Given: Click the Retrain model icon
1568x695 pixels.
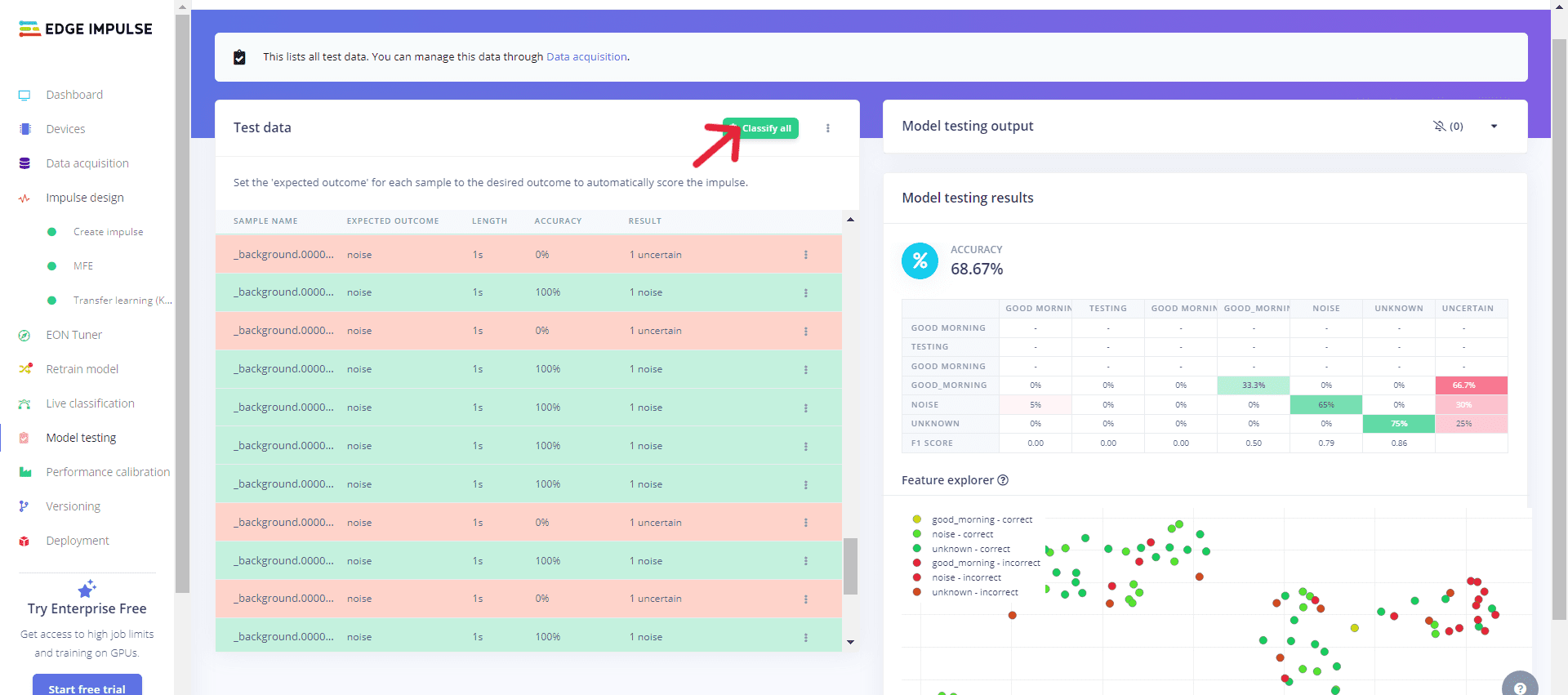Looking at the screenshot, I should click(x=24, y=369).
